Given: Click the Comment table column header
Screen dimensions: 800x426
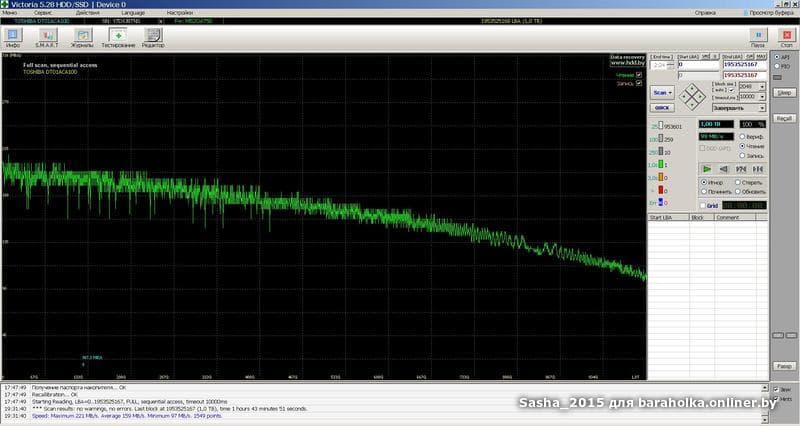Looking at the screenshot, I should 735,218.
